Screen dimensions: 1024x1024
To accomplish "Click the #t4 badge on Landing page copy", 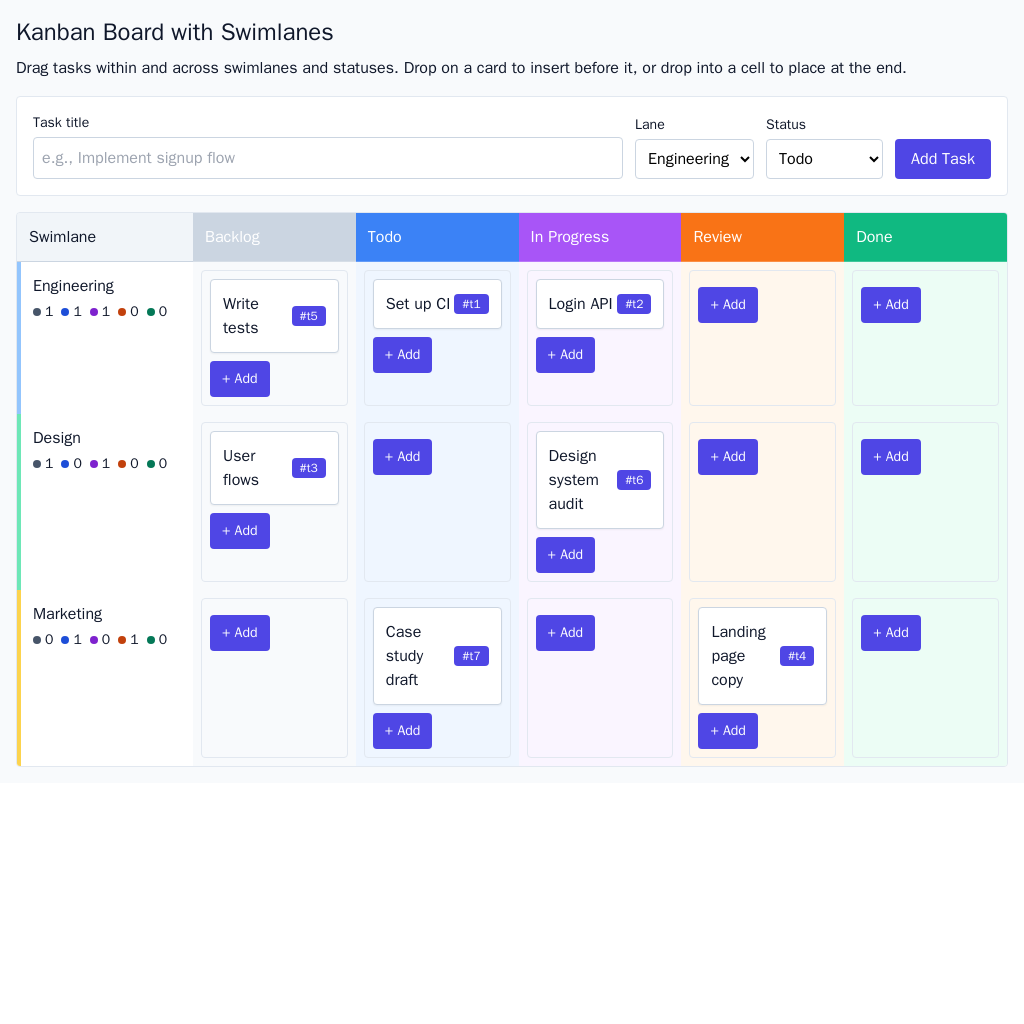I will 797,656.
